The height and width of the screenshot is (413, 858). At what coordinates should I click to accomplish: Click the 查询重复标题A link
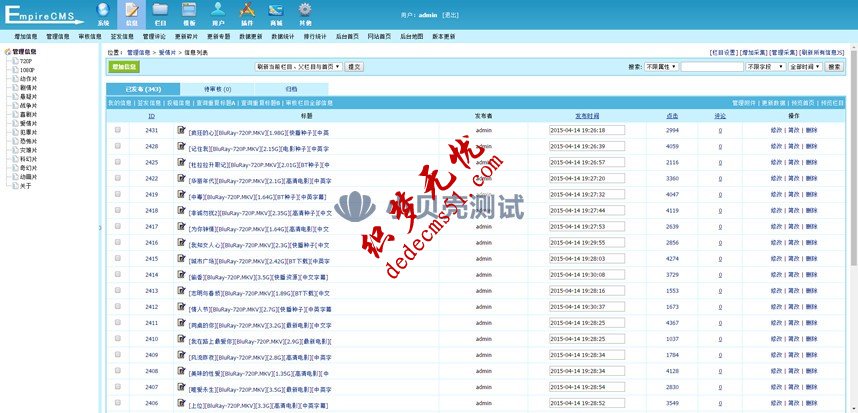(x=216, y=103)
